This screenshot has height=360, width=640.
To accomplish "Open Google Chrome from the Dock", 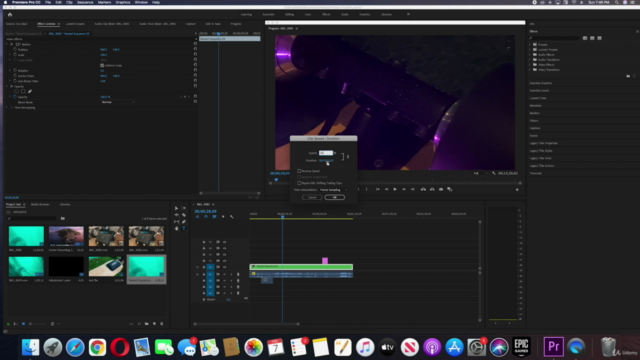I will (x=97, y=347).
